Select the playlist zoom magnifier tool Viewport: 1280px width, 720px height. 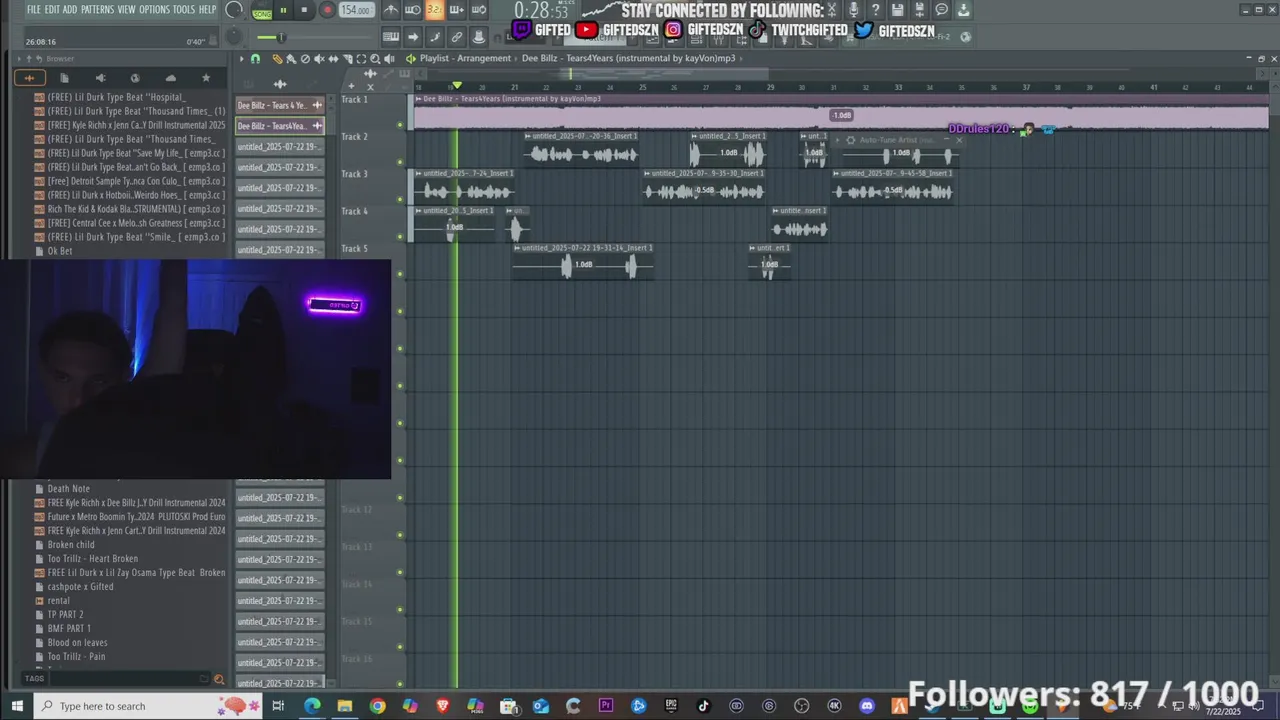point(375,59)
